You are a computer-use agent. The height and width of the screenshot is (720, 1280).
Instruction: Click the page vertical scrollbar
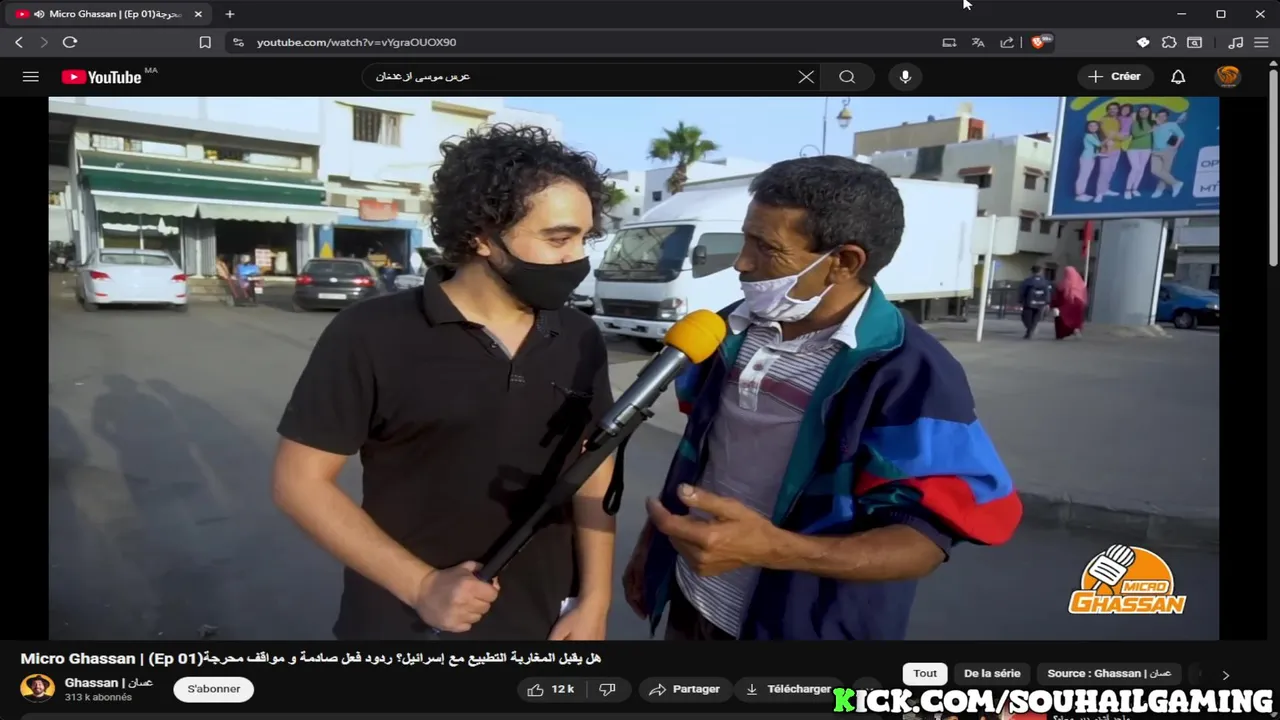(x=1273, y=165)
